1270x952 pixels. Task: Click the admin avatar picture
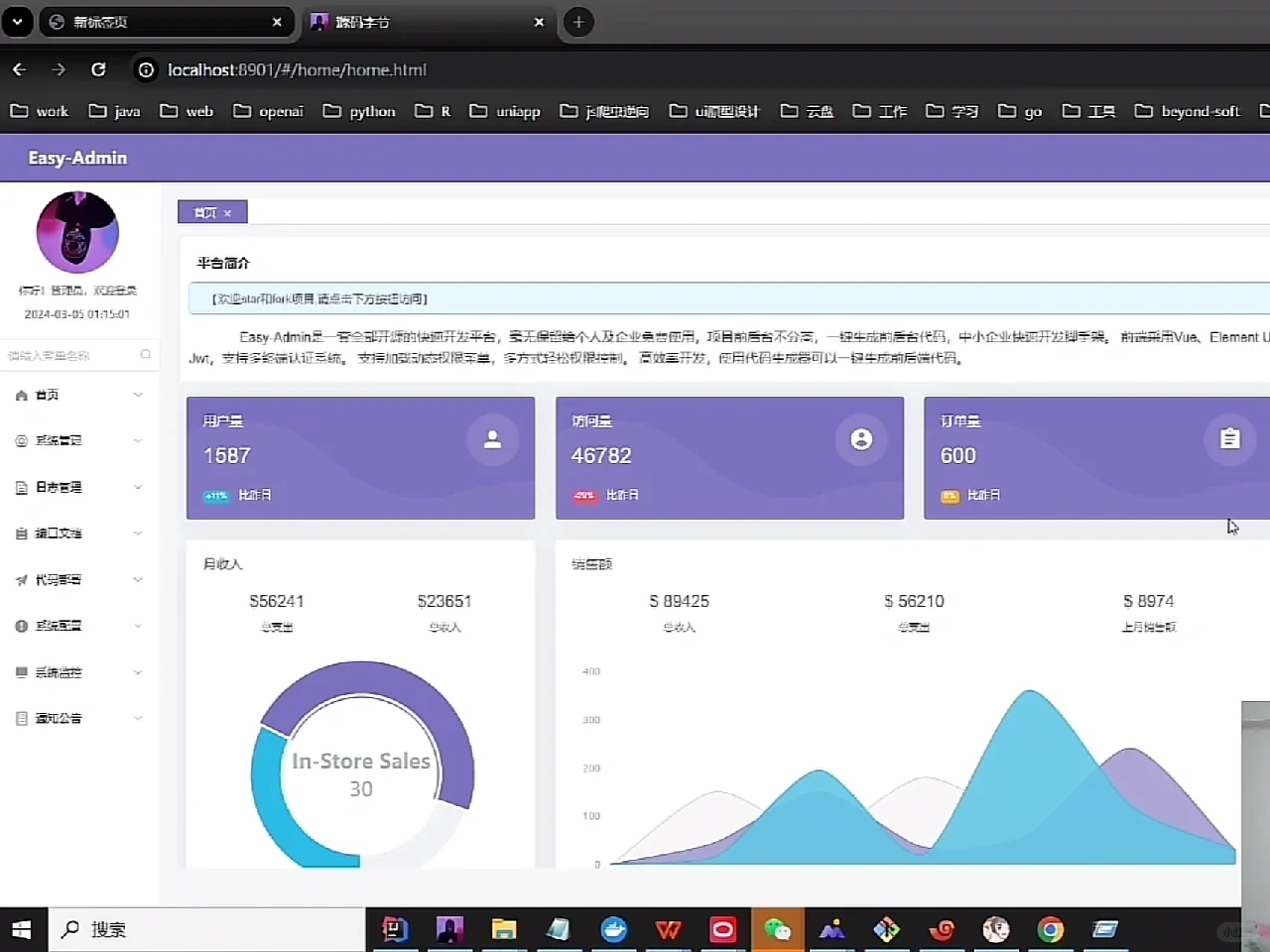pyautogui.click(x=77, y=233)
